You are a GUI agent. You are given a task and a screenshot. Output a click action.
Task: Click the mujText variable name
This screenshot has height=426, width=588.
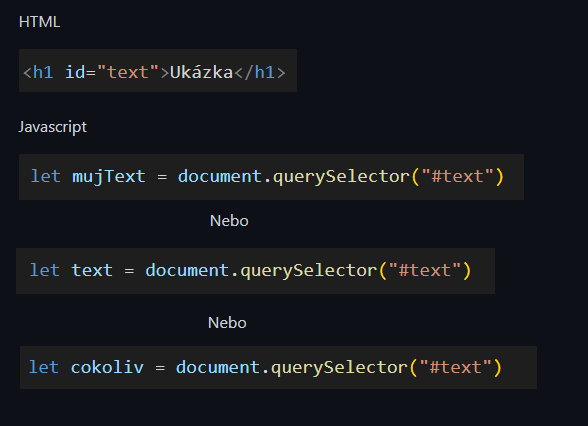[109, 176]
